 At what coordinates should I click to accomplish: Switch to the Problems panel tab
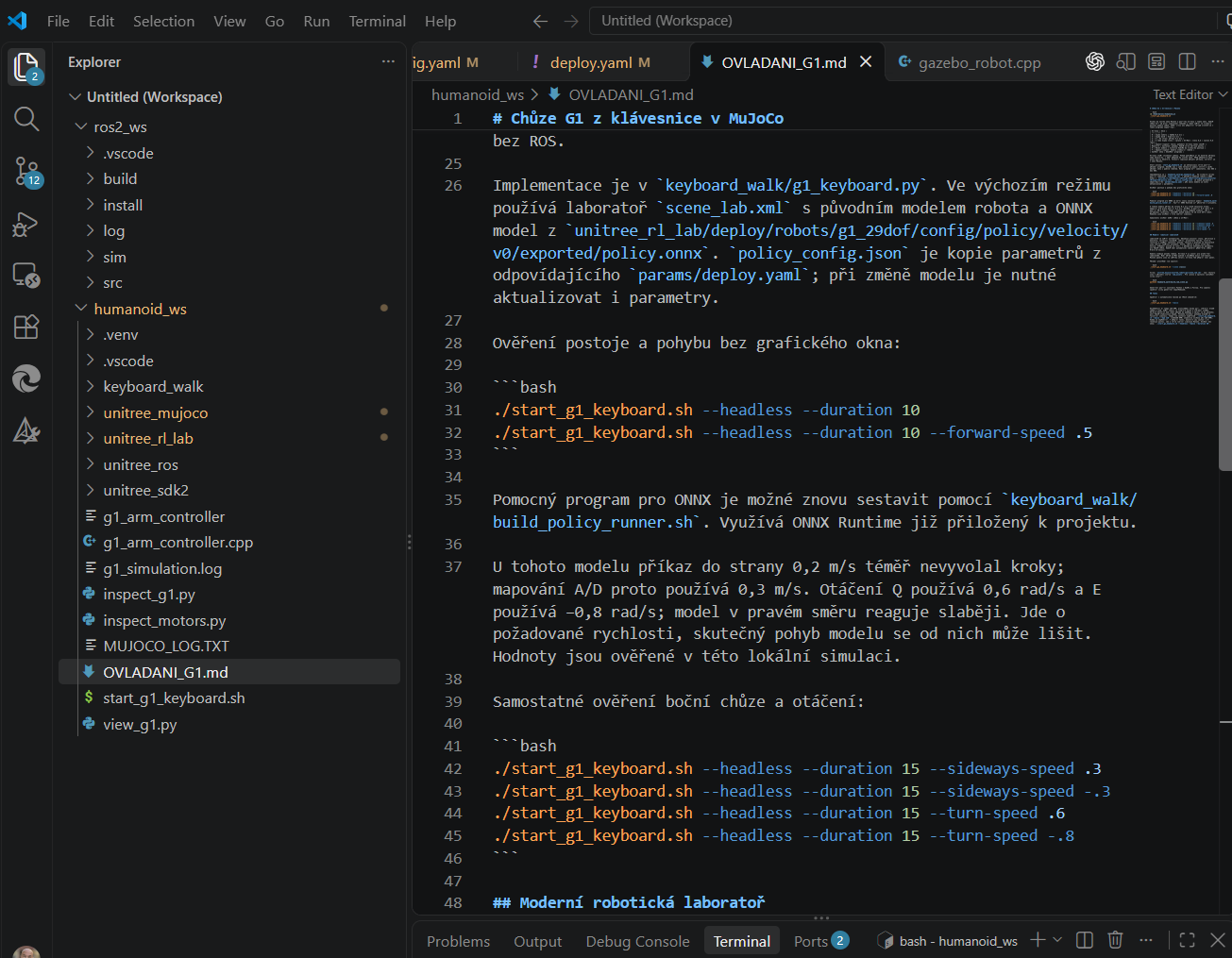pos(458,941)
